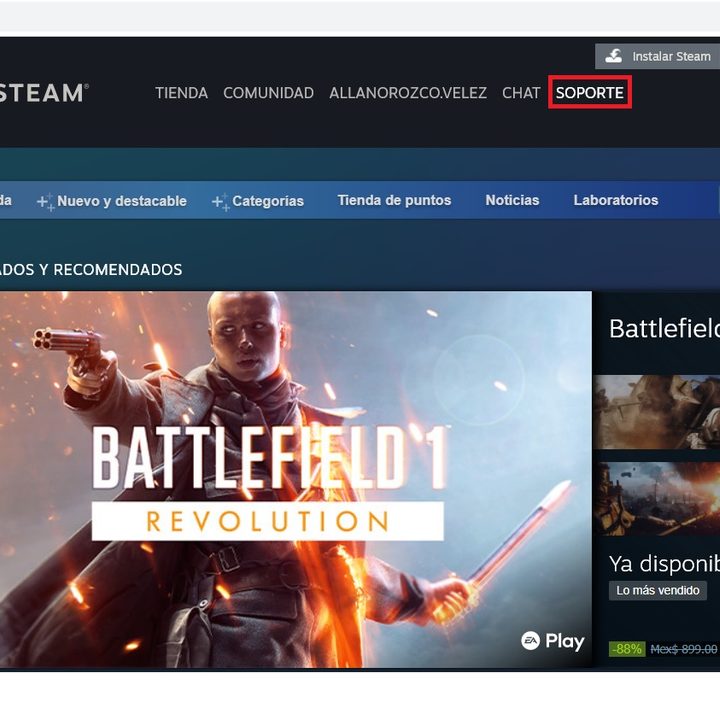This screenshot has height=720, width=720.
Task: Open the CHAT menu item
Action: 521,93
